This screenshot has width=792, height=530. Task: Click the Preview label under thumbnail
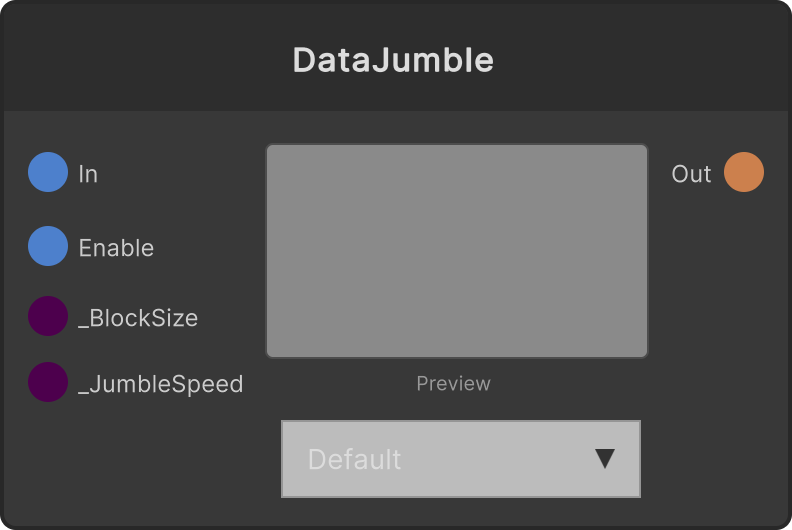pos(453,383)
